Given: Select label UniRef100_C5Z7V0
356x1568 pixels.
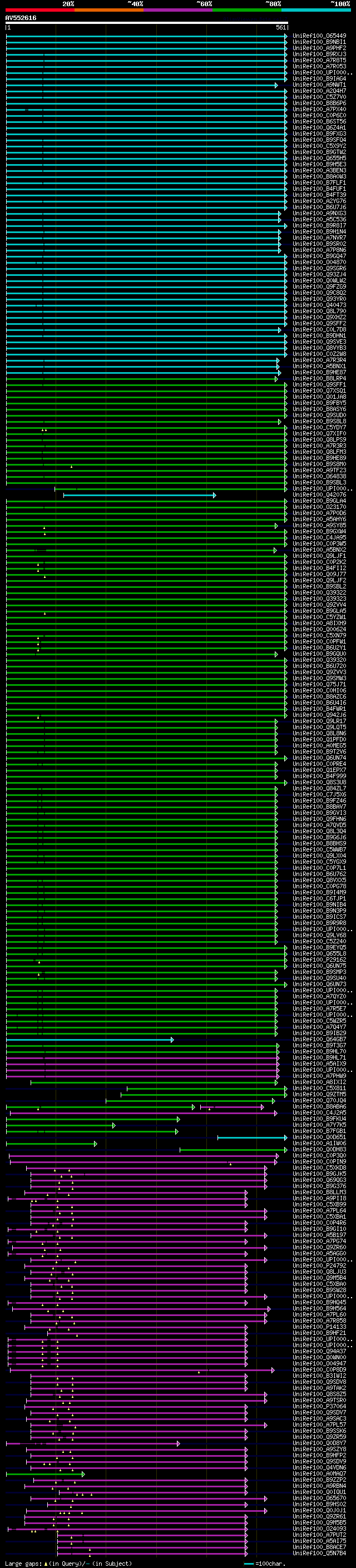Looking at the screenshot, I should point(319,97).
